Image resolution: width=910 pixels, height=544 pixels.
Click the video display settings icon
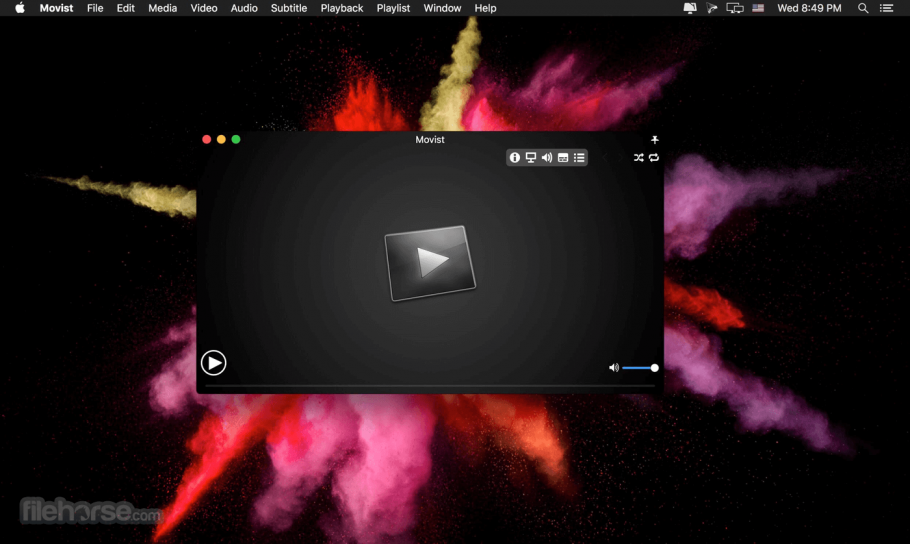[x=531, y=158]
